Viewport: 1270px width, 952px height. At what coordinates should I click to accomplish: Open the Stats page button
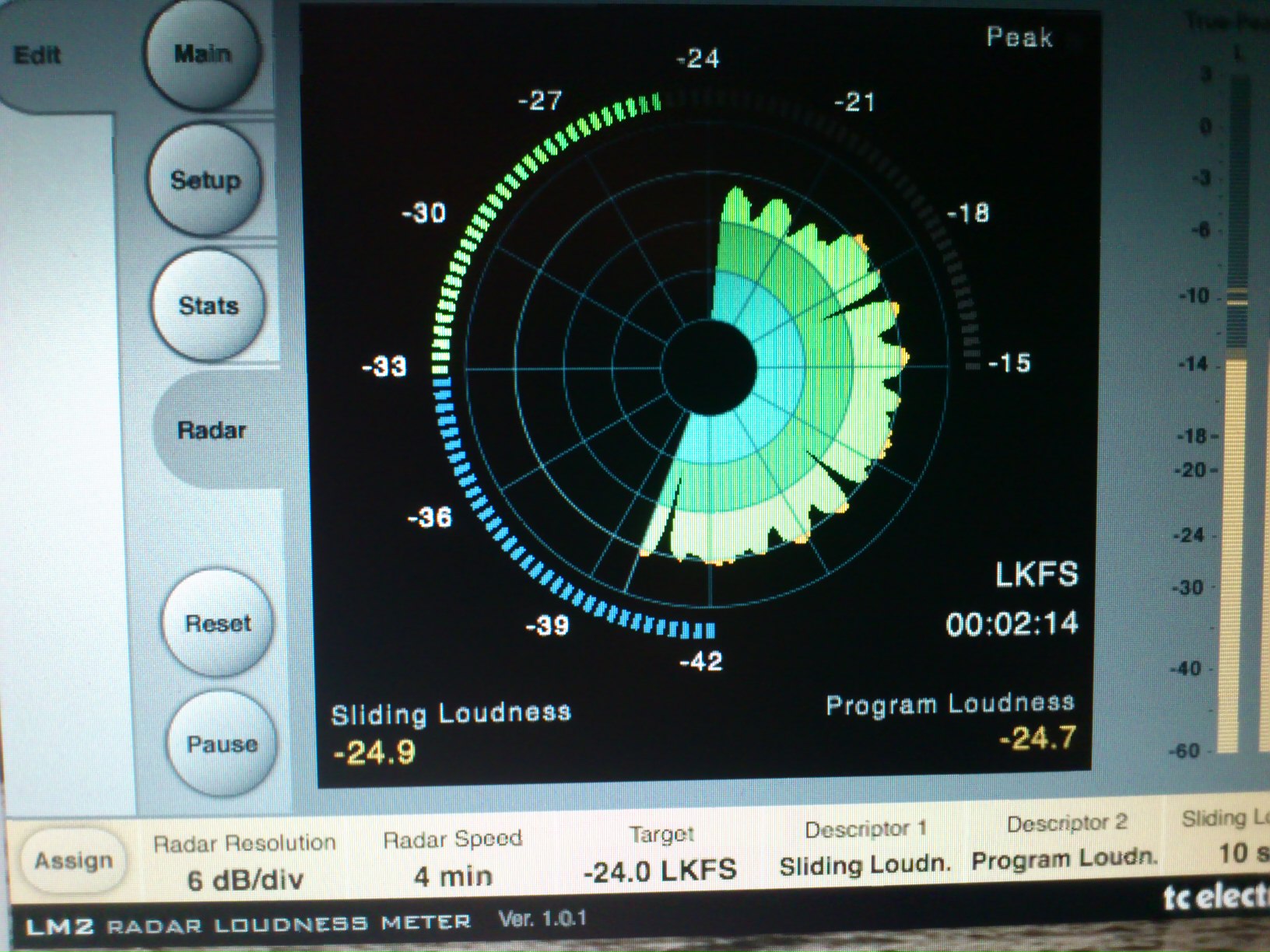208,305
